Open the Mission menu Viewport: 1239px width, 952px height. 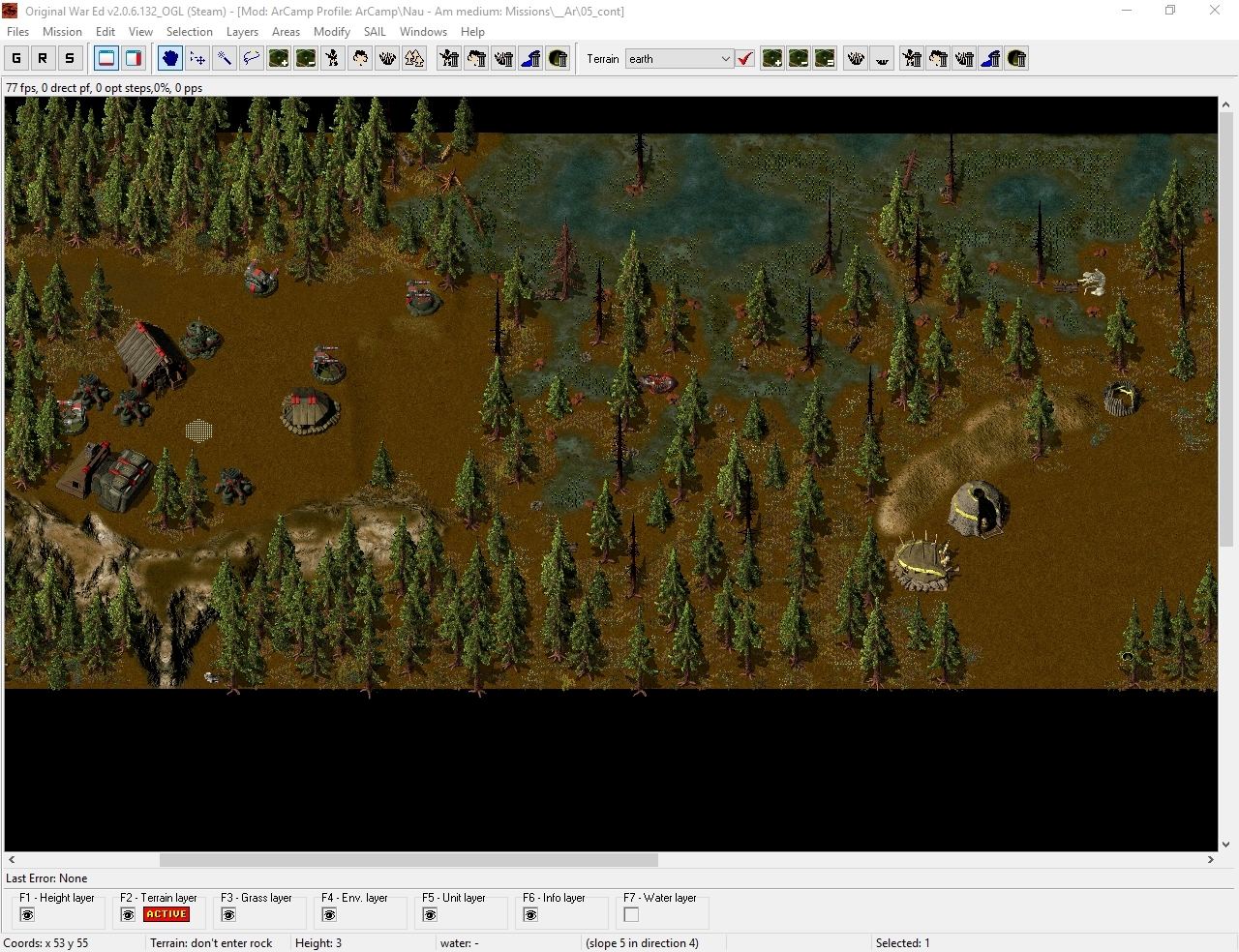[62, 32]
